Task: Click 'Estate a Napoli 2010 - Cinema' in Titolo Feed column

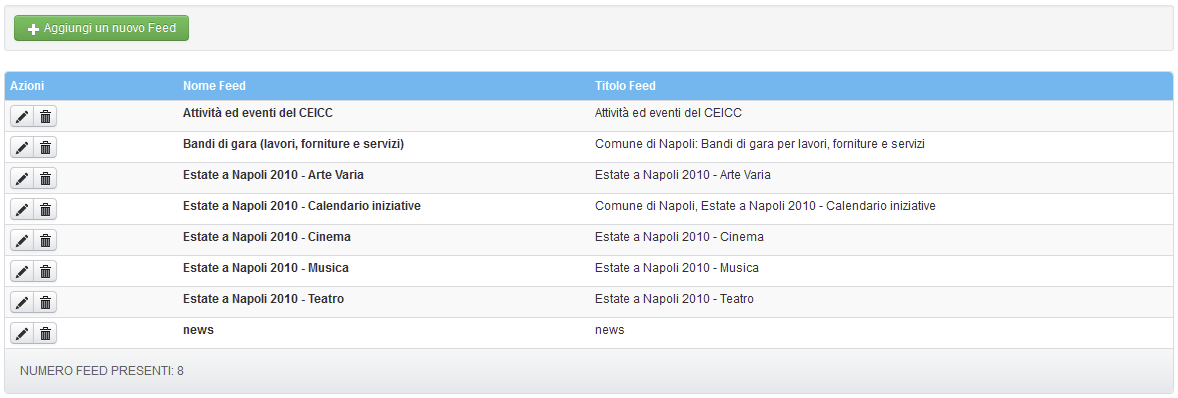Action: 679,237
